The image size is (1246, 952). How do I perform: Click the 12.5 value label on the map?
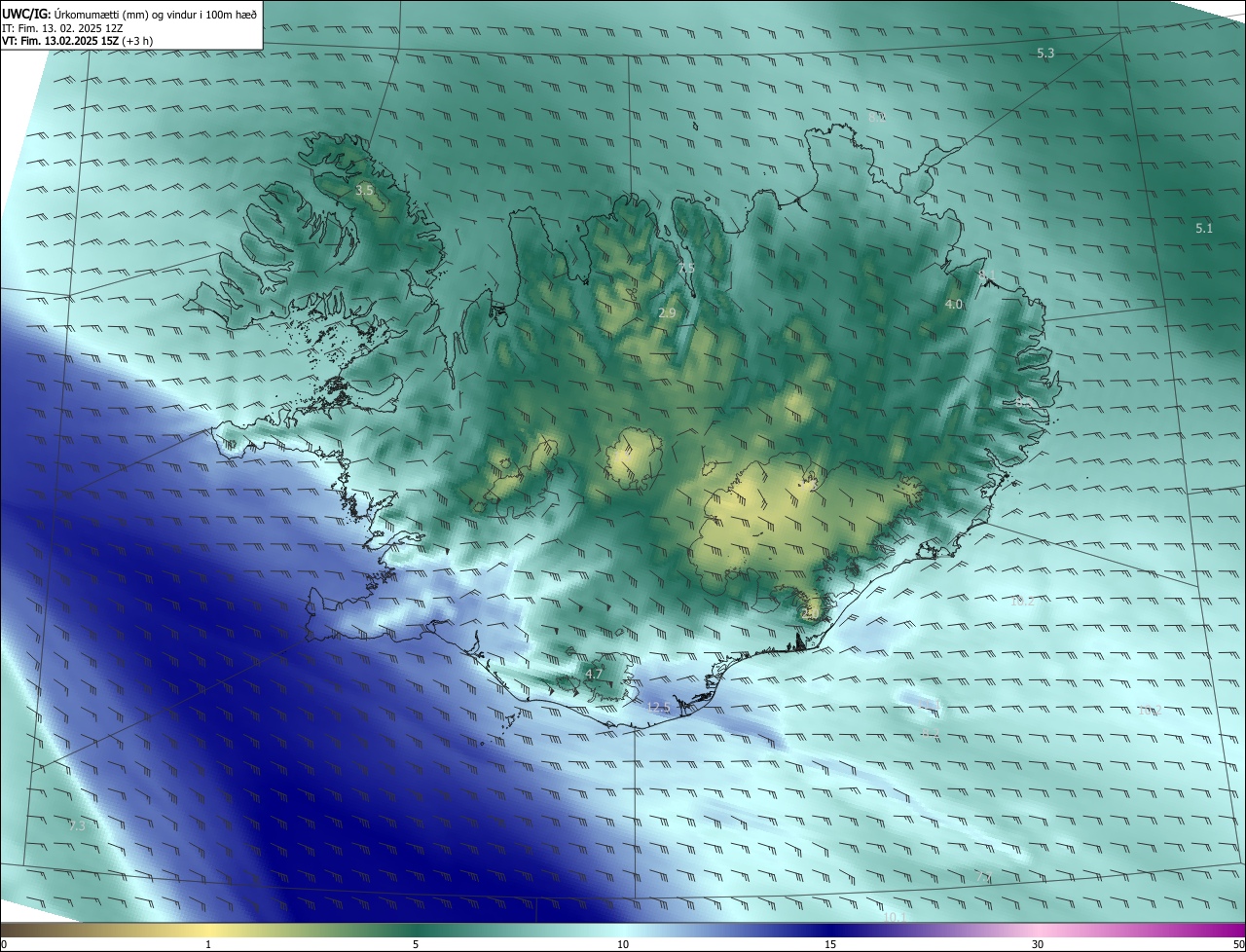tap(659, 707)
